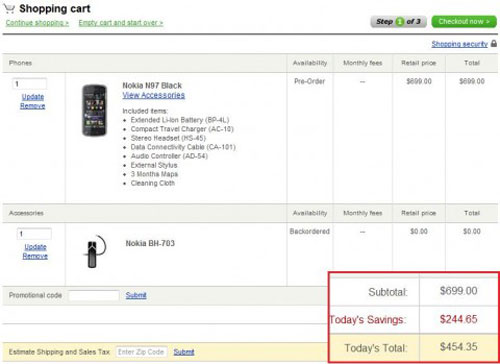Click the Promotional code input box

tap(94, 295)
